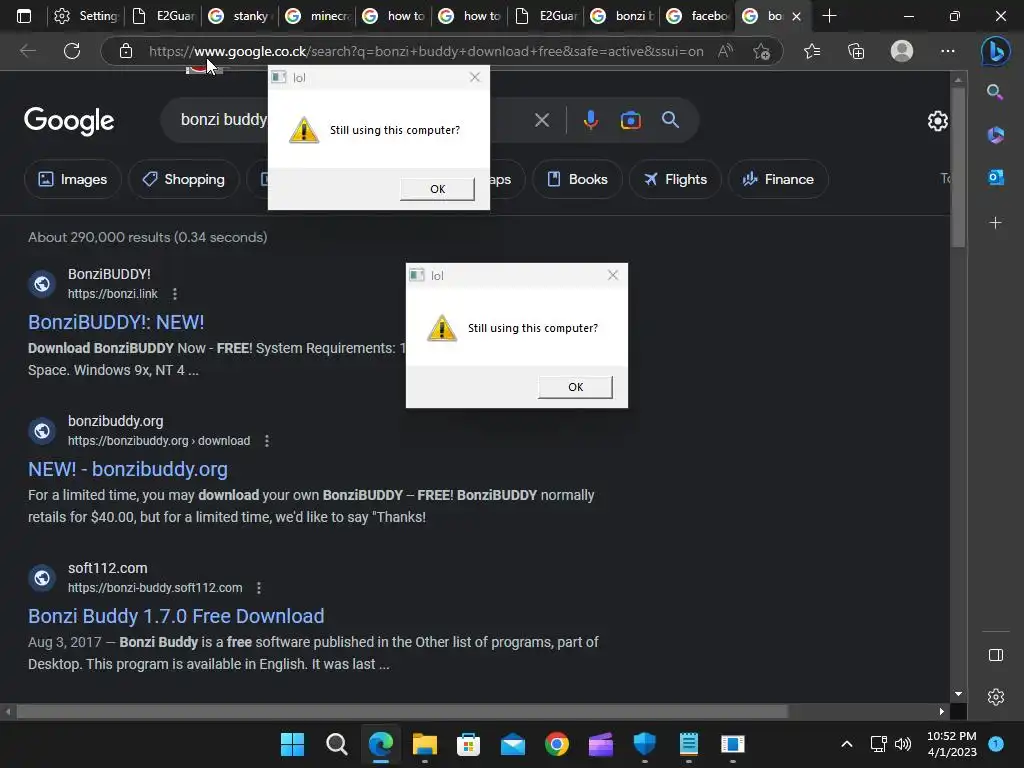This screenshot has height=768, width=1024.
Task: Add page to favorites star icon
Action: coord(761,51)
